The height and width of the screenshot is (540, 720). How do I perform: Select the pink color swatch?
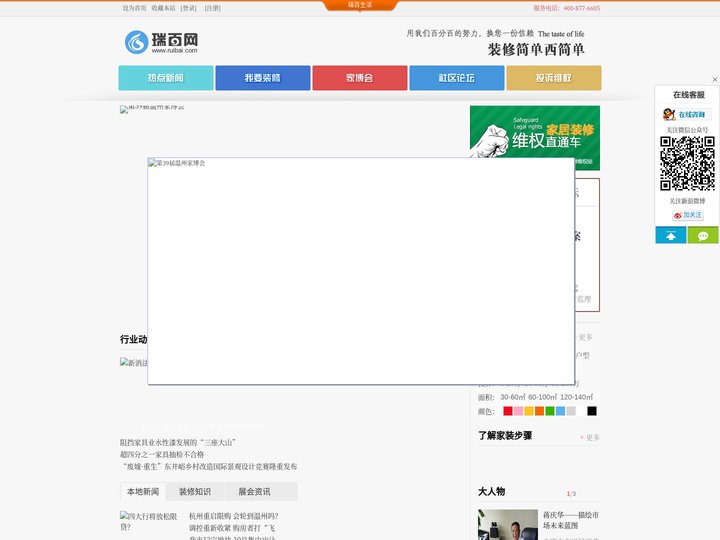coord(518,411)
